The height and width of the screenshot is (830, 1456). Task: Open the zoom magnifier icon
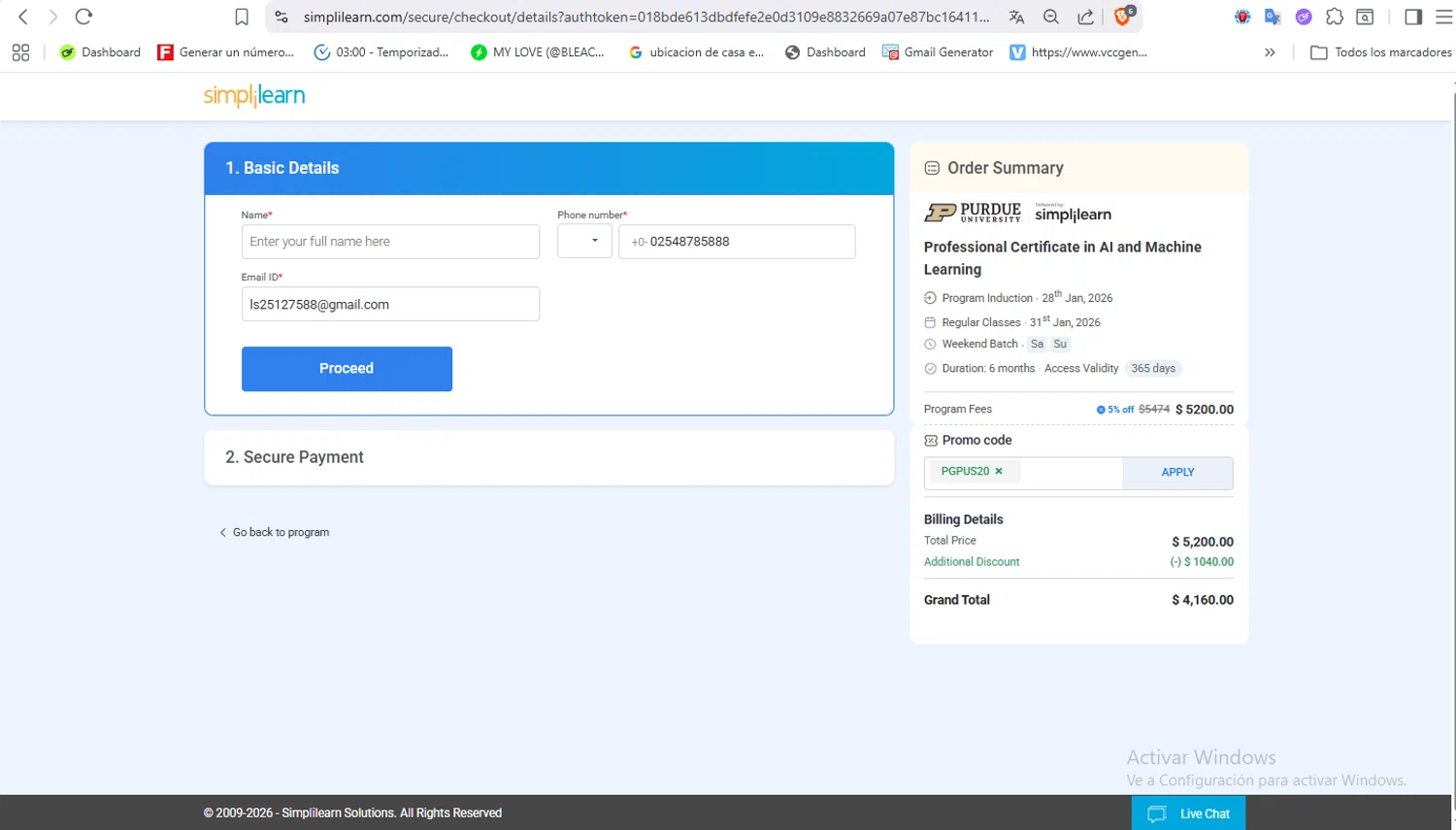[1051, 17]
